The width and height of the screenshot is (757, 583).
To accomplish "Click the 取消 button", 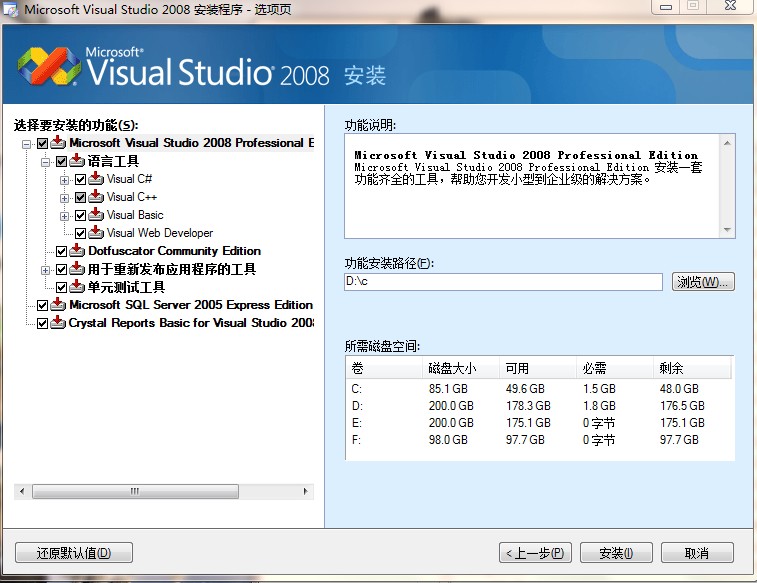I will (697, 553).
